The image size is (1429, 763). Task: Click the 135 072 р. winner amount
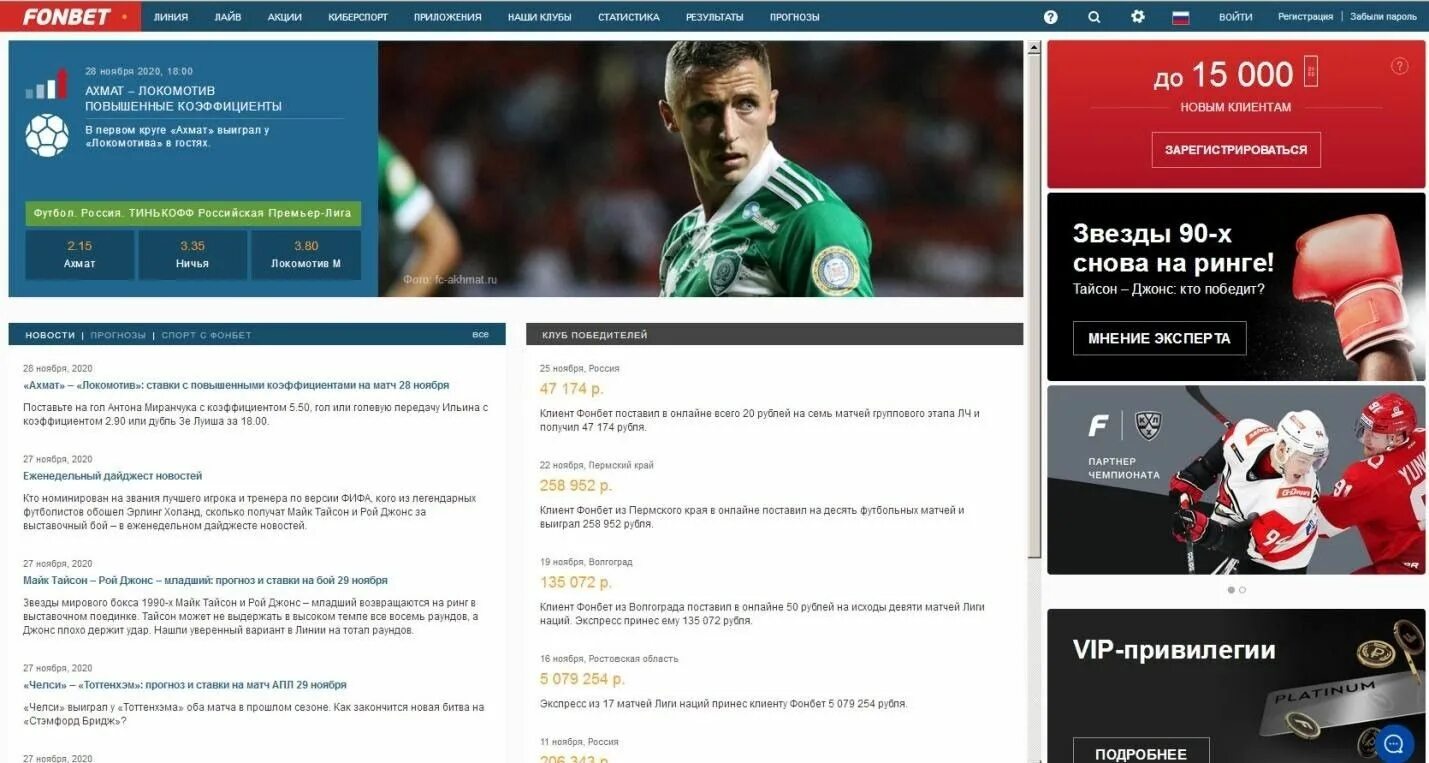pos(576,582)
